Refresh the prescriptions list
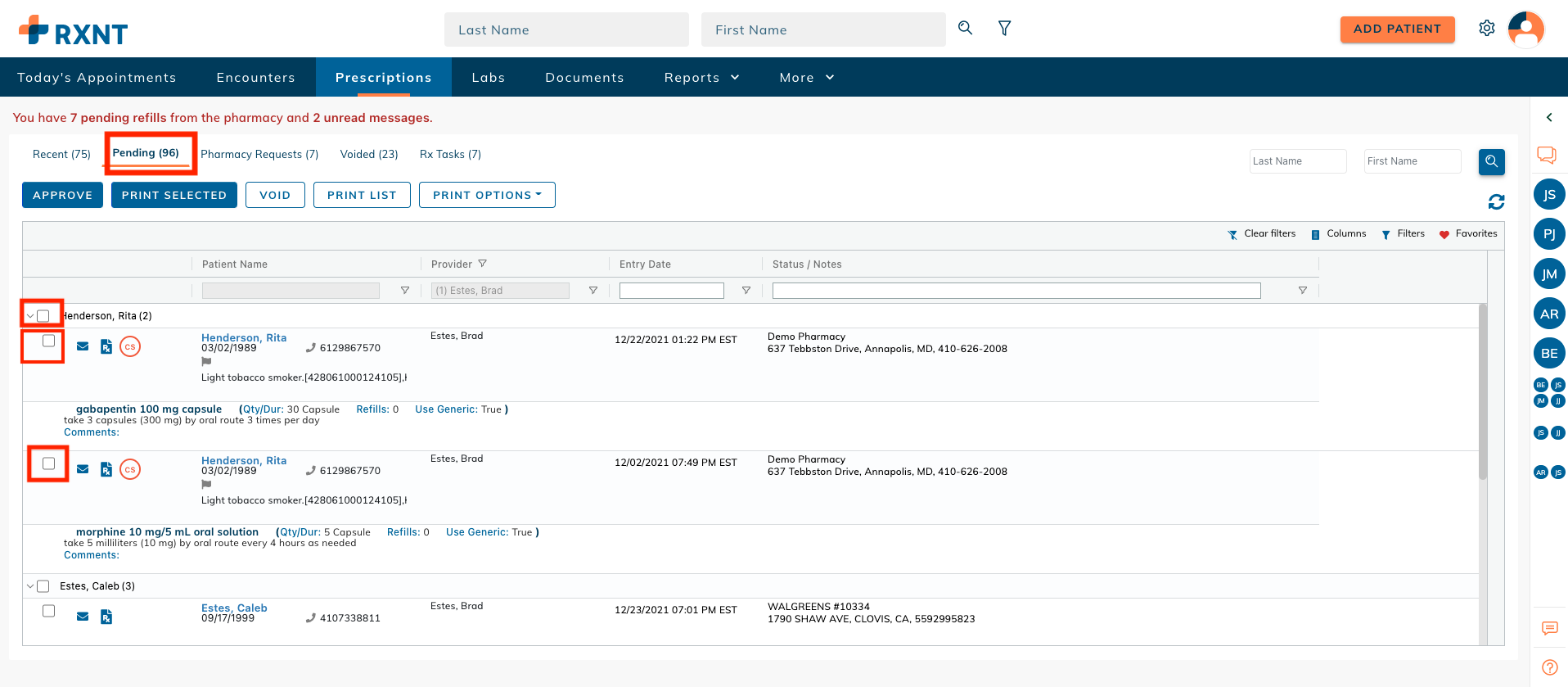This screenshot has width=1568, height=687. coord(1496,202)
